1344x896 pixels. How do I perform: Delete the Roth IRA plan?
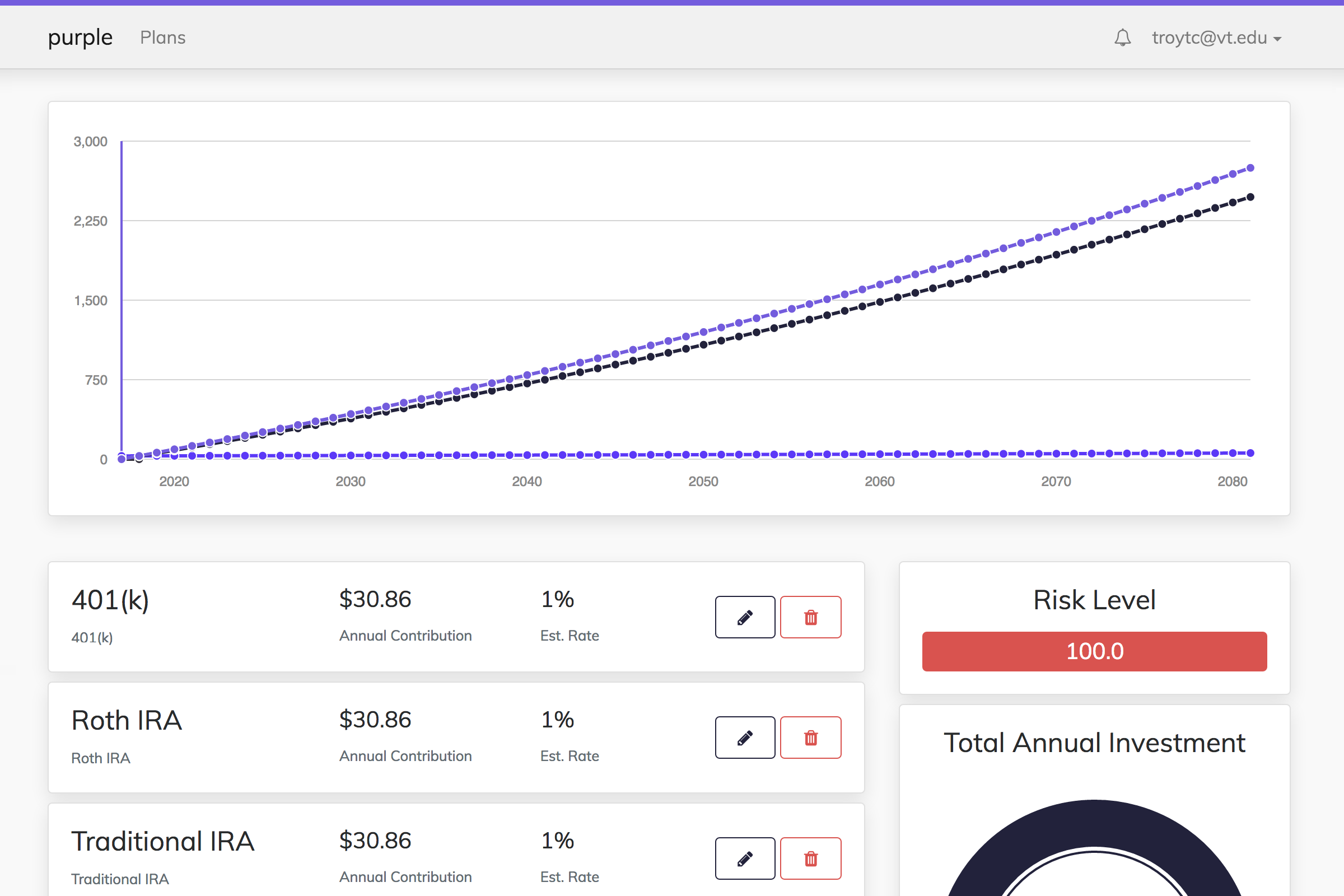click(810, 738)
